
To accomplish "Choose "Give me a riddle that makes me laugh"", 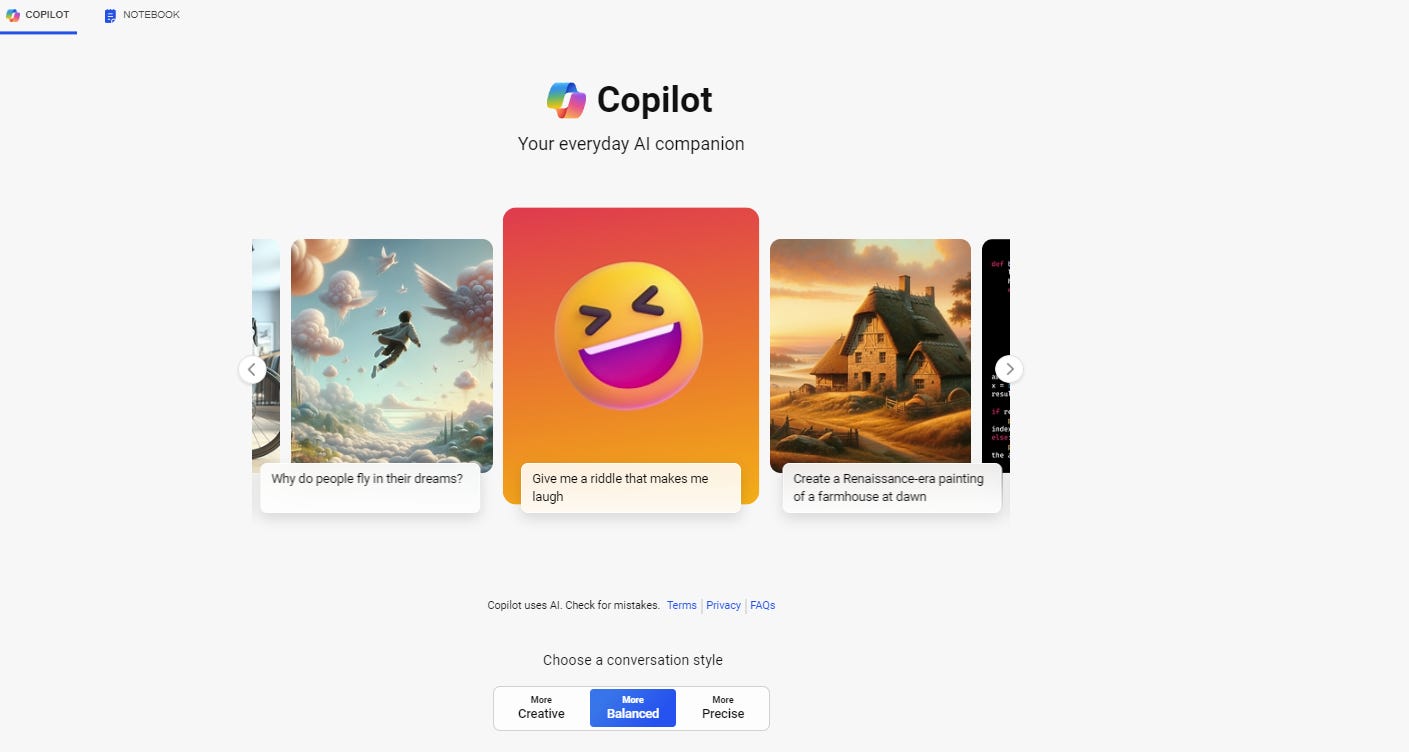I will point(631,488).
